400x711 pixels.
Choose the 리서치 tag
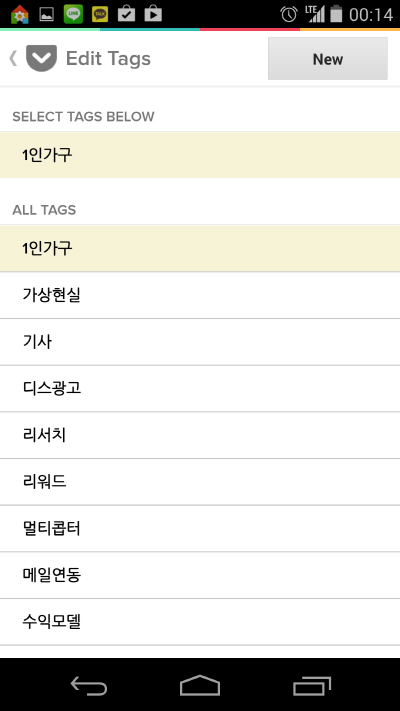[x=200, y=435]
